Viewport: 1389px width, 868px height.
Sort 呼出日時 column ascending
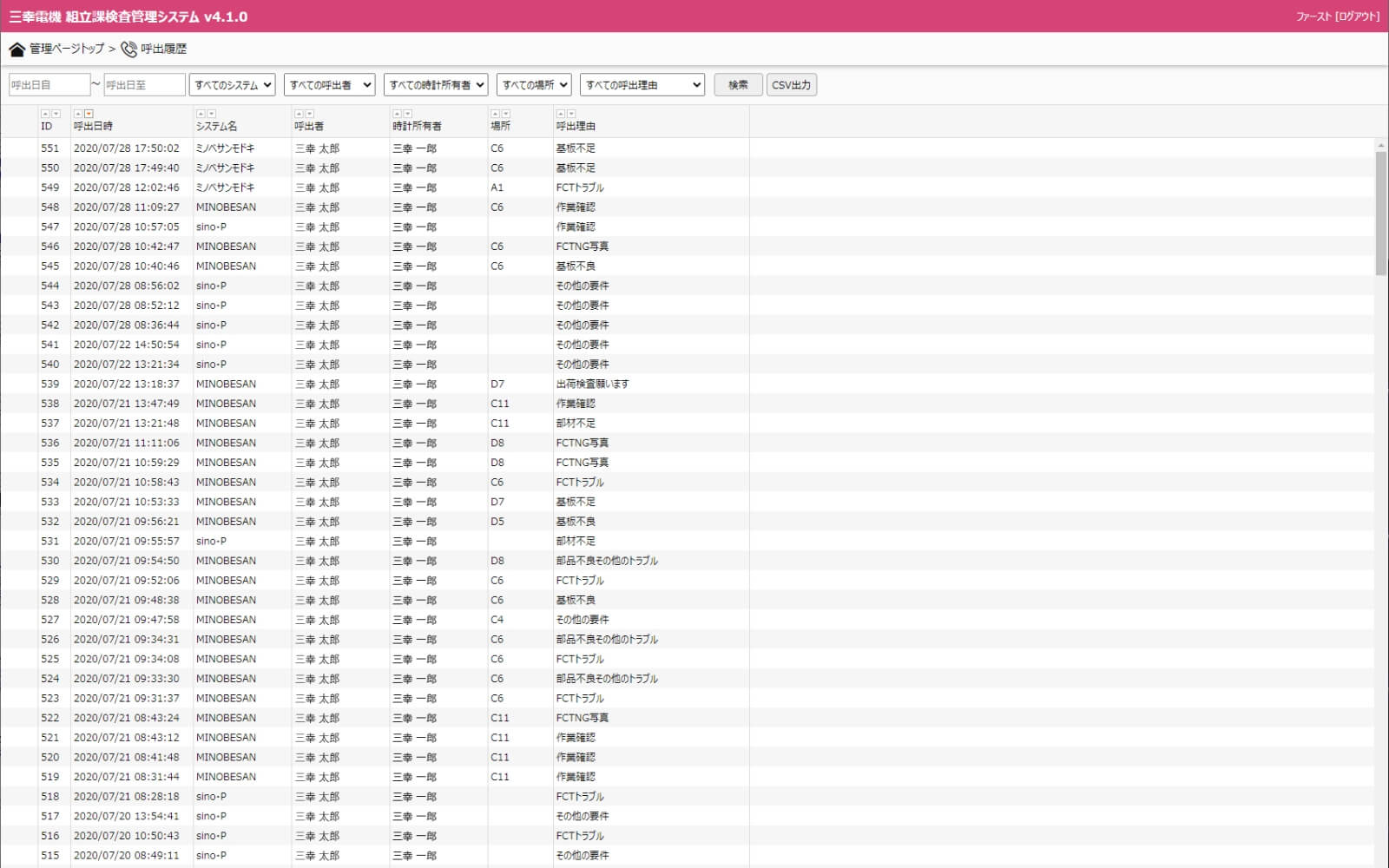[78, 114]
